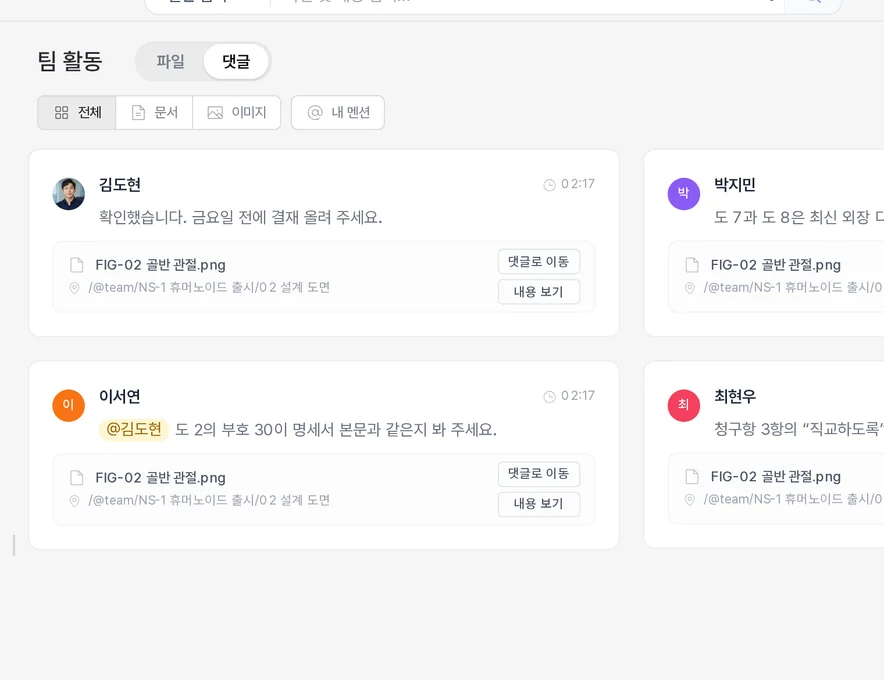Click clock icon on 이서연's card
Screen dimensions: 884x680
549,397
